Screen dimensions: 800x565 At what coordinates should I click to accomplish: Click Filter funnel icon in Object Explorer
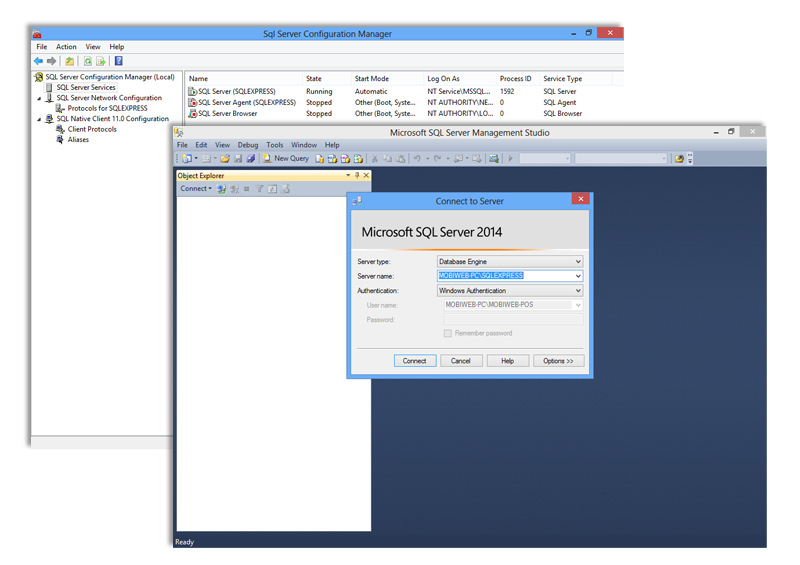pos(259,189)
